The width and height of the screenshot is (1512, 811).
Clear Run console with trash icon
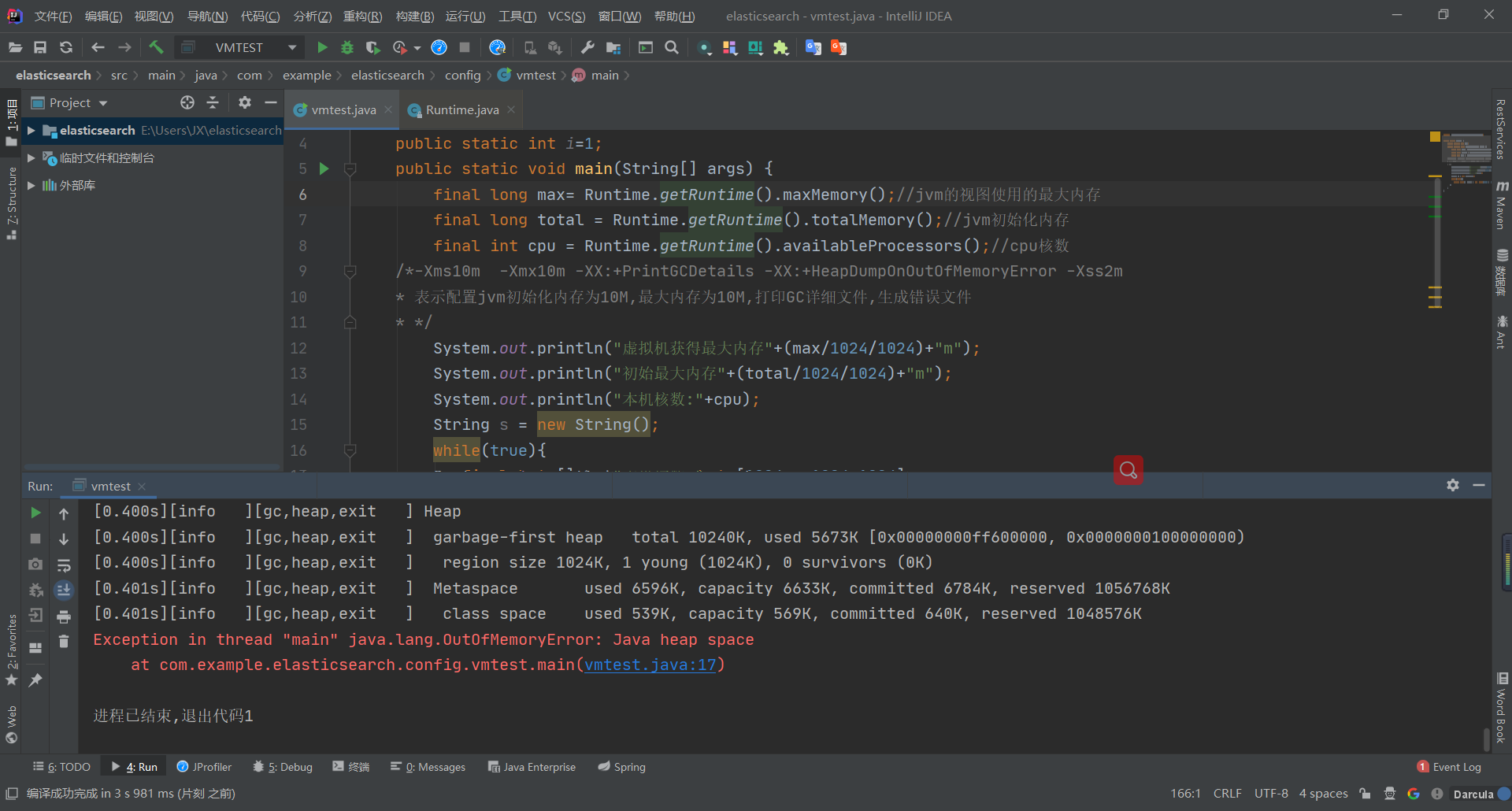tap(64, 642)
